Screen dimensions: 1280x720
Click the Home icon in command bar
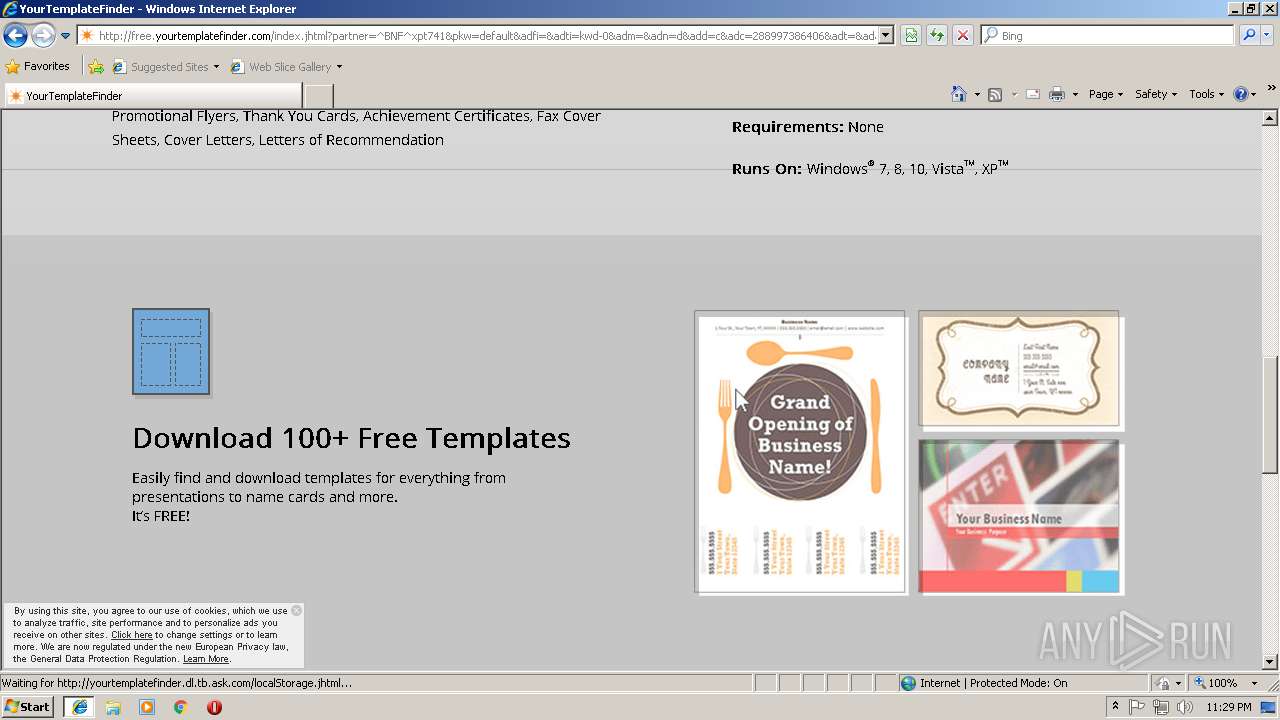(x=958, y=94)
